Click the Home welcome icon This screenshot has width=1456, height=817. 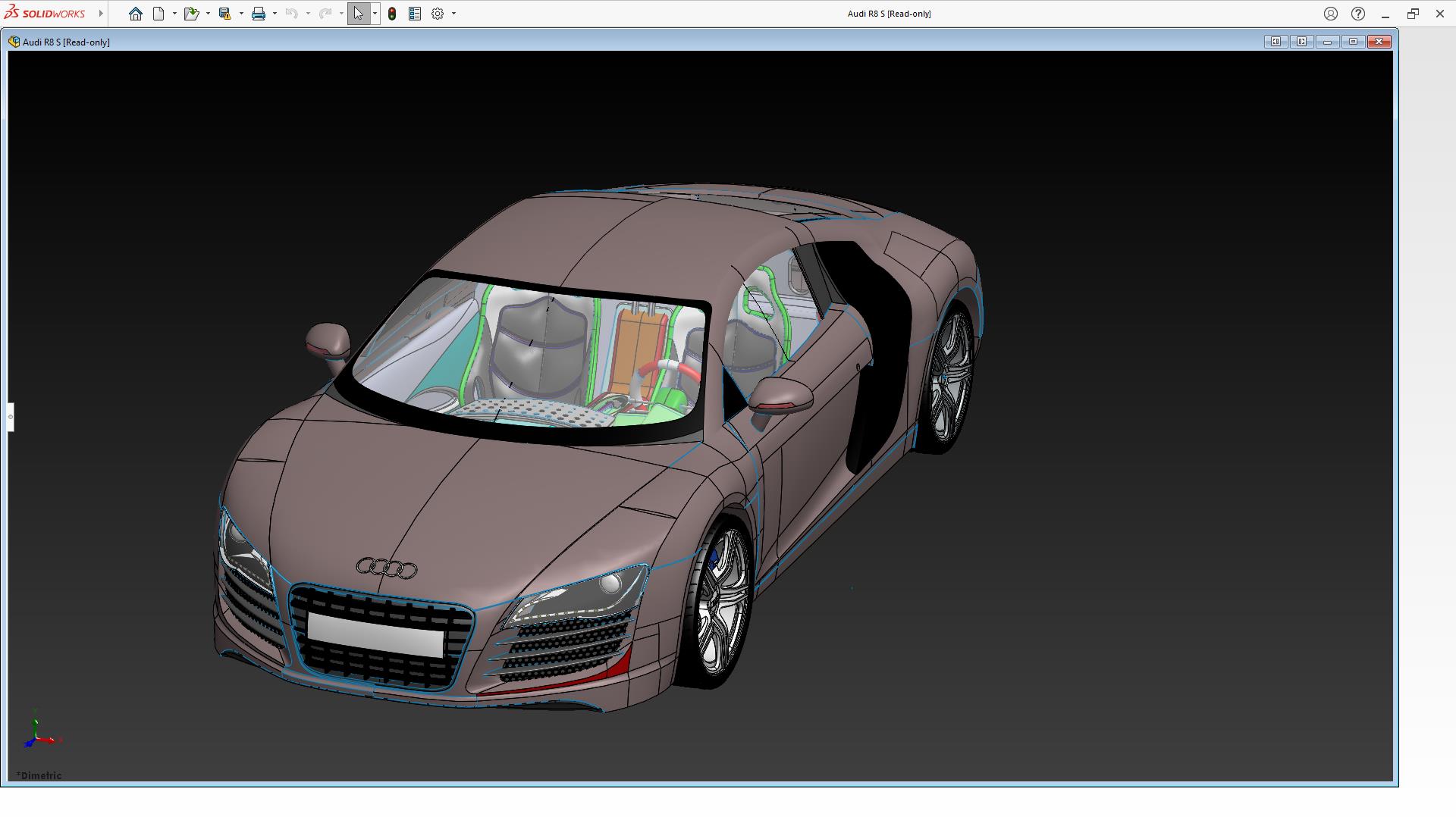[135, 14]
